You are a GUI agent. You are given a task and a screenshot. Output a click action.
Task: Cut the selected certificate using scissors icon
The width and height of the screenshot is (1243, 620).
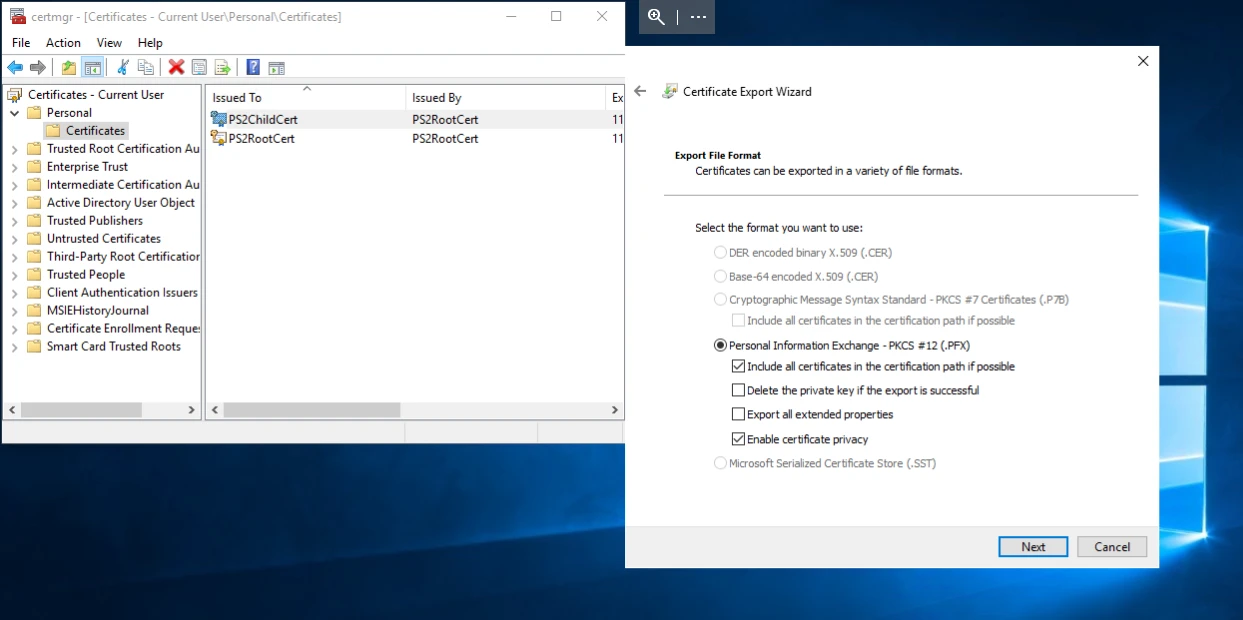[124, 67]
